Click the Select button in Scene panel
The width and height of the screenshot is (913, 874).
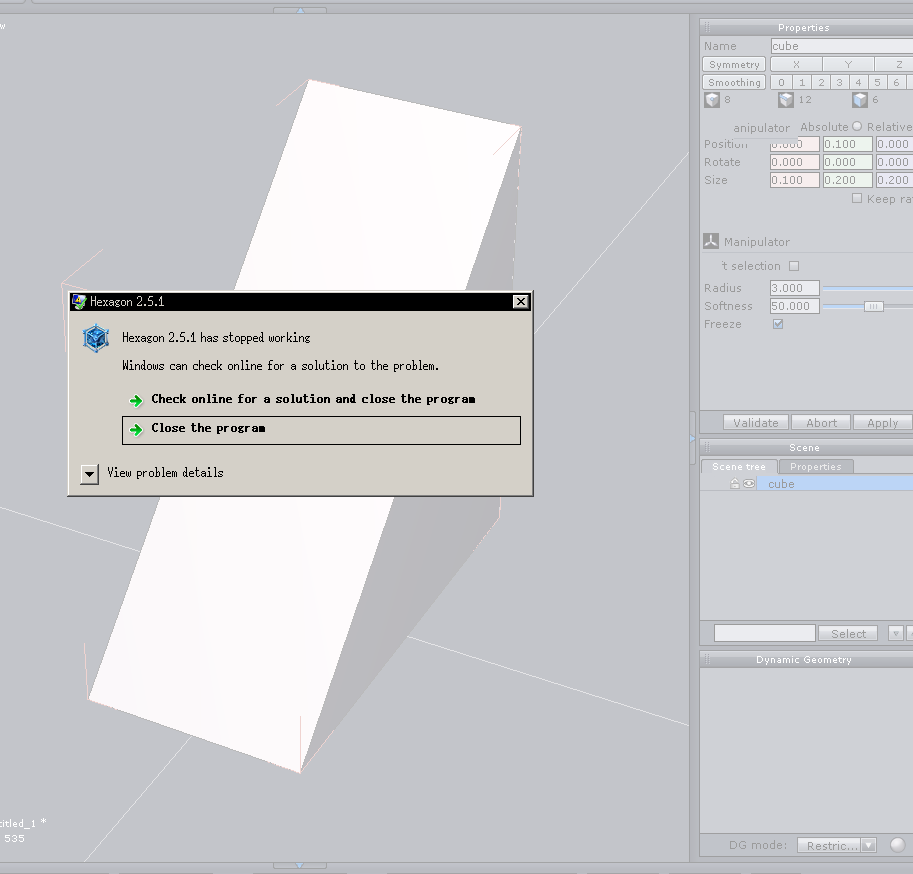(x=848, y=634)
